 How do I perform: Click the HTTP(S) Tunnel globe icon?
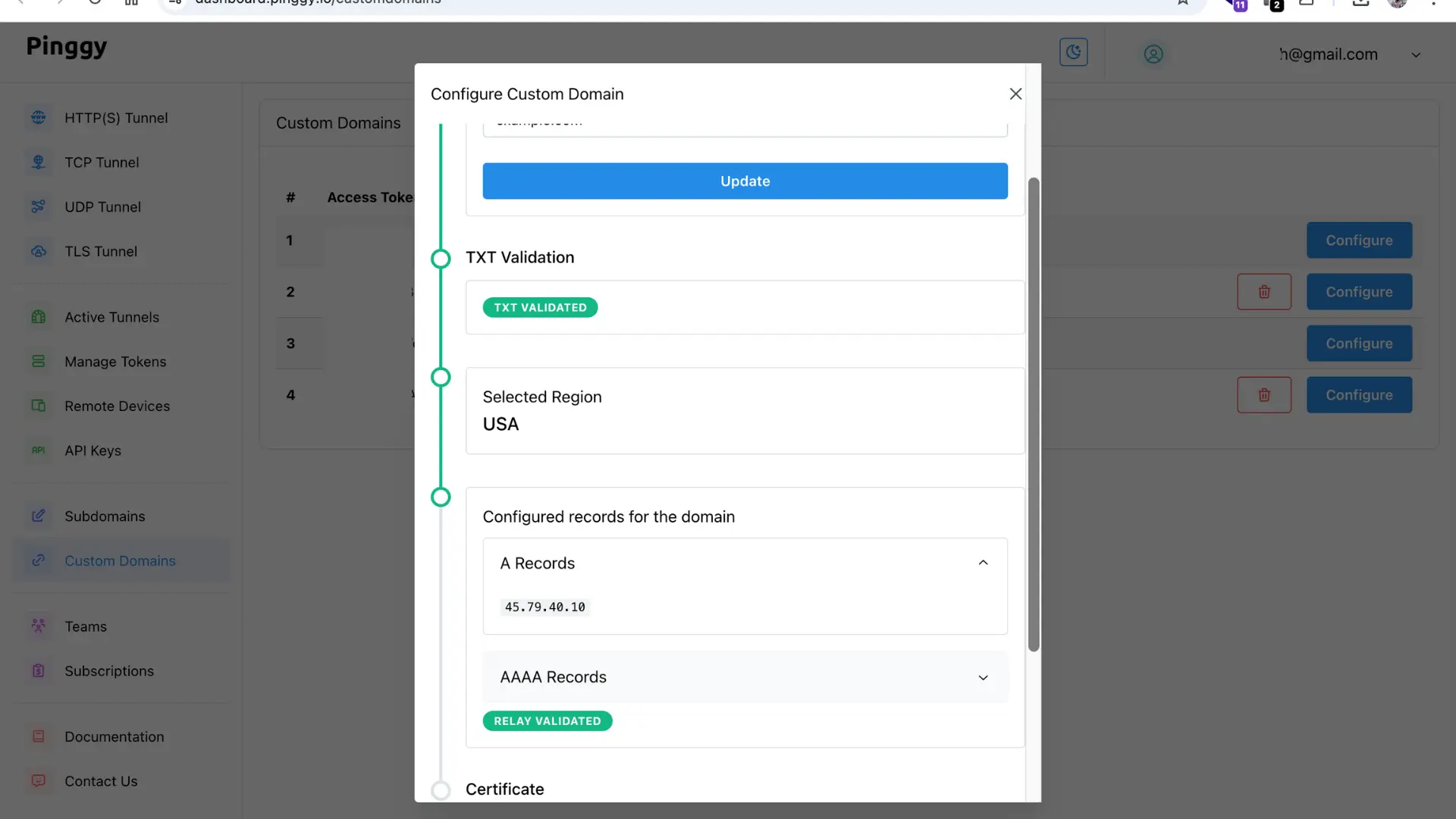(39, 118)
